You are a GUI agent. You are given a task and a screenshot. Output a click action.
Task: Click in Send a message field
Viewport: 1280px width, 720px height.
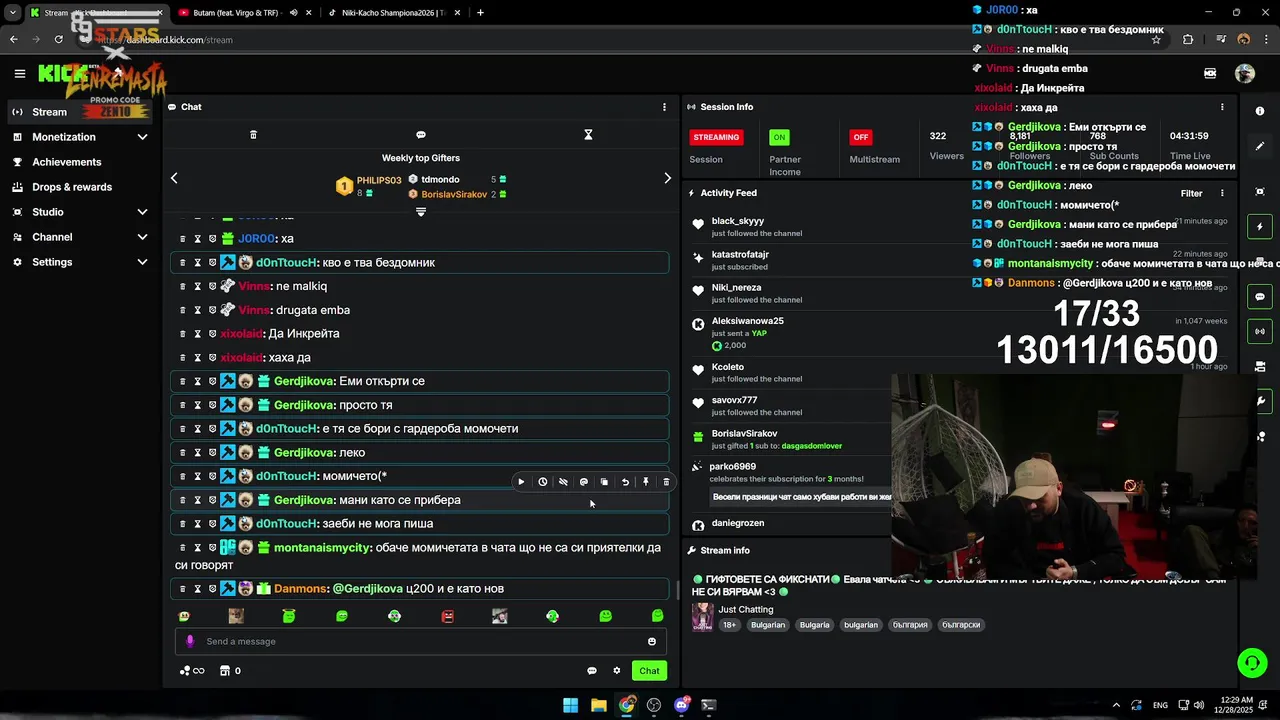420,642
